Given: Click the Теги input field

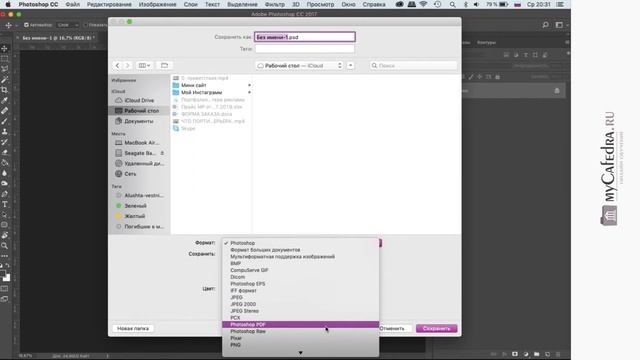Looking at the screenshot, I should point(304,49).
